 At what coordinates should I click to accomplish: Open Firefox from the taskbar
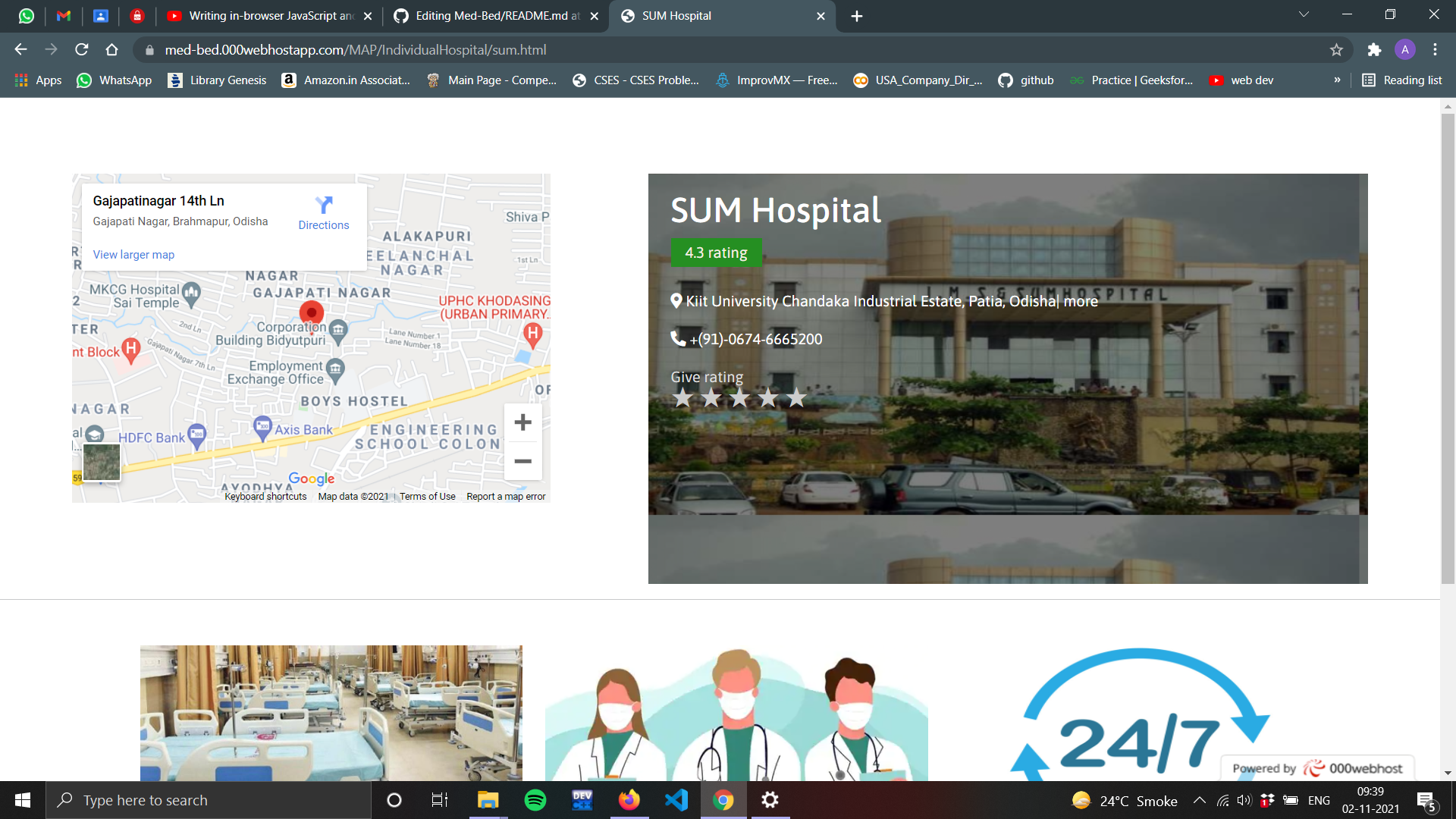(x=629, y=800)
